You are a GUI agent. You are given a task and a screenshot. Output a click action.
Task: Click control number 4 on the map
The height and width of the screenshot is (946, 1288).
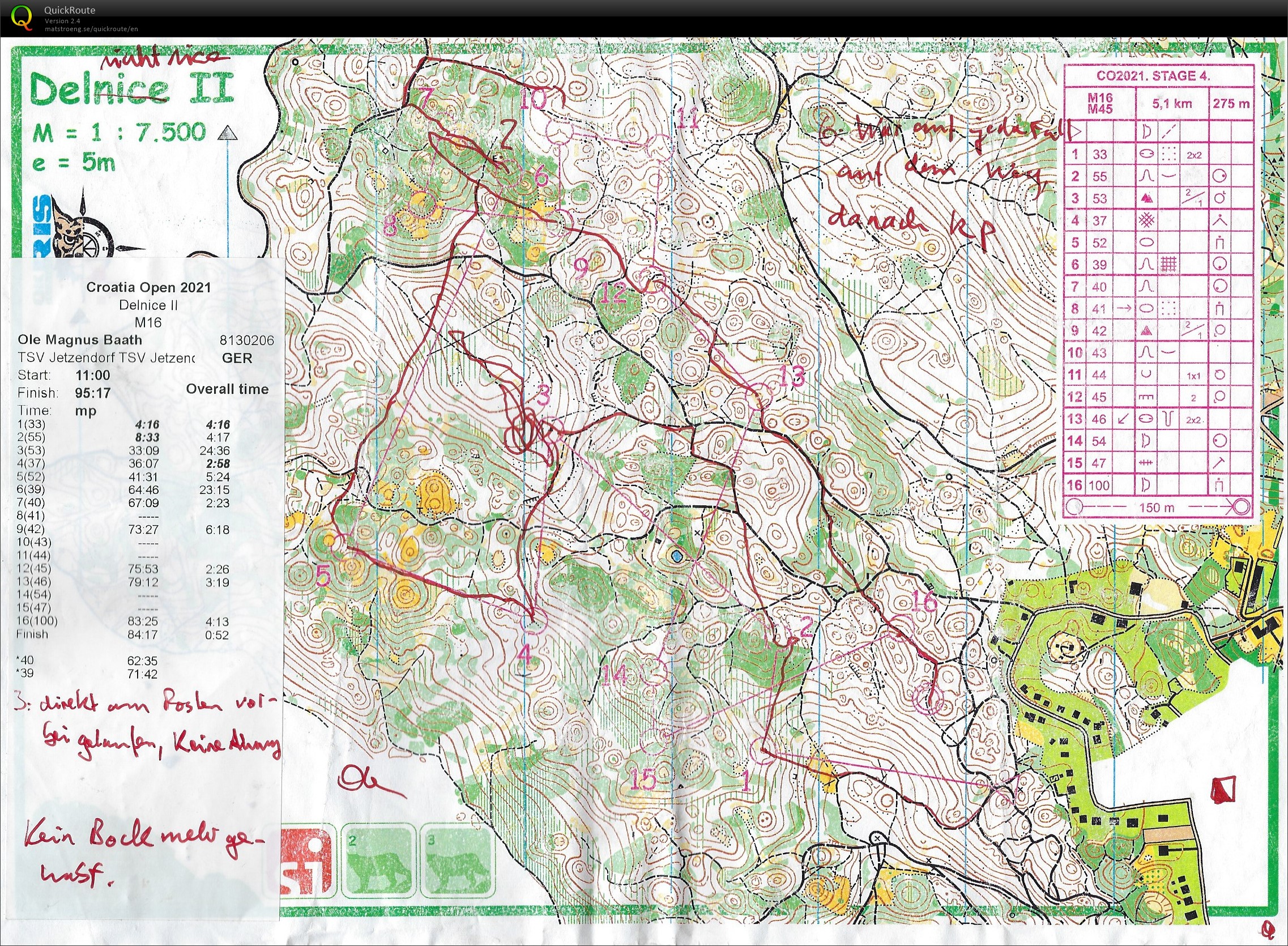point(525,655)
